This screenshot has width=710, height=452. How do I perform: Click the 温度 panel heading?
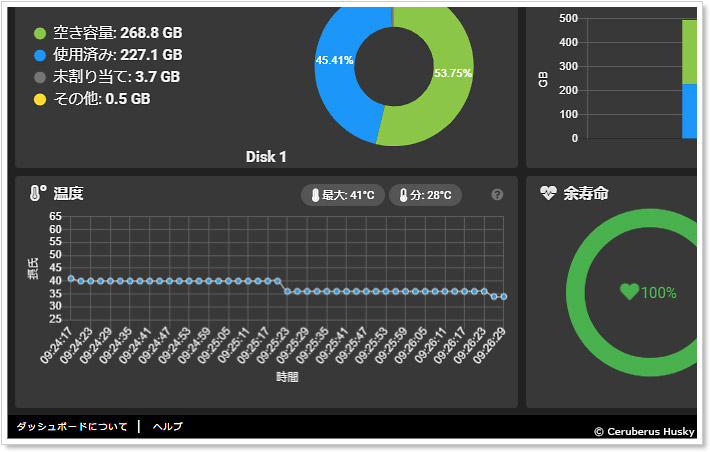coord(69,193)
